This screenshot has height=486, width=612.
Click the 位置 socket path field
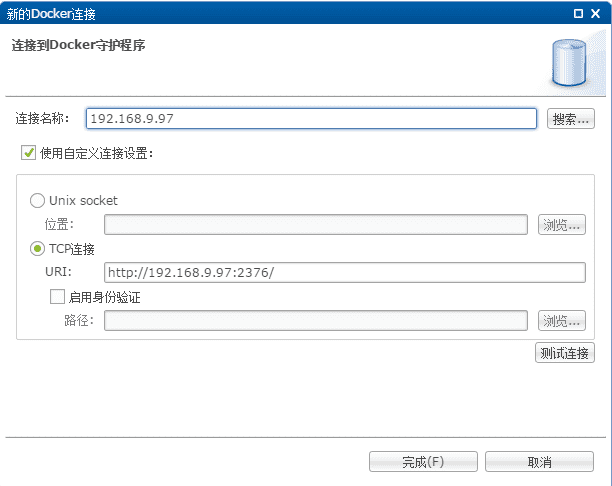pyautogui.click(x=316, y=224)
